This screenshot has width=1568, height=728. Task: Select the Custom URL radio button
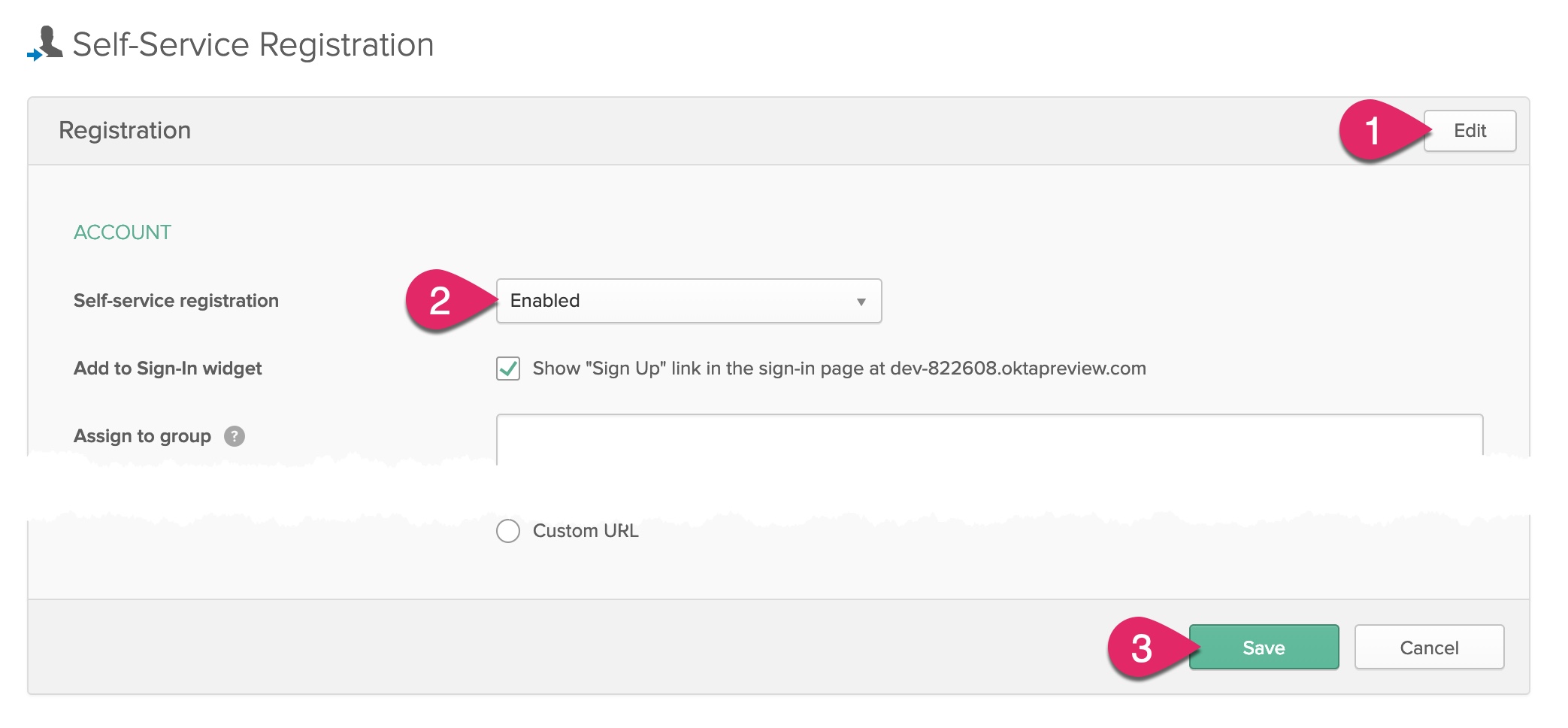(508, 531)
